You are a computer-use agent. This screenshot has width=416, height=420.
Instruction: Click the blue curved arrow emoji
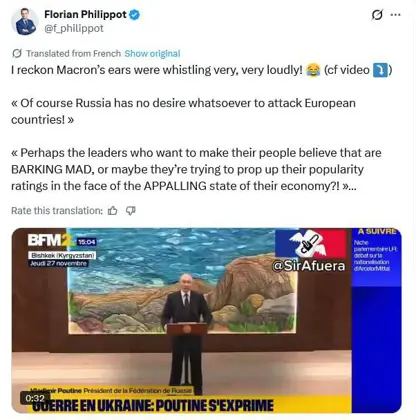tap(380, 70)
